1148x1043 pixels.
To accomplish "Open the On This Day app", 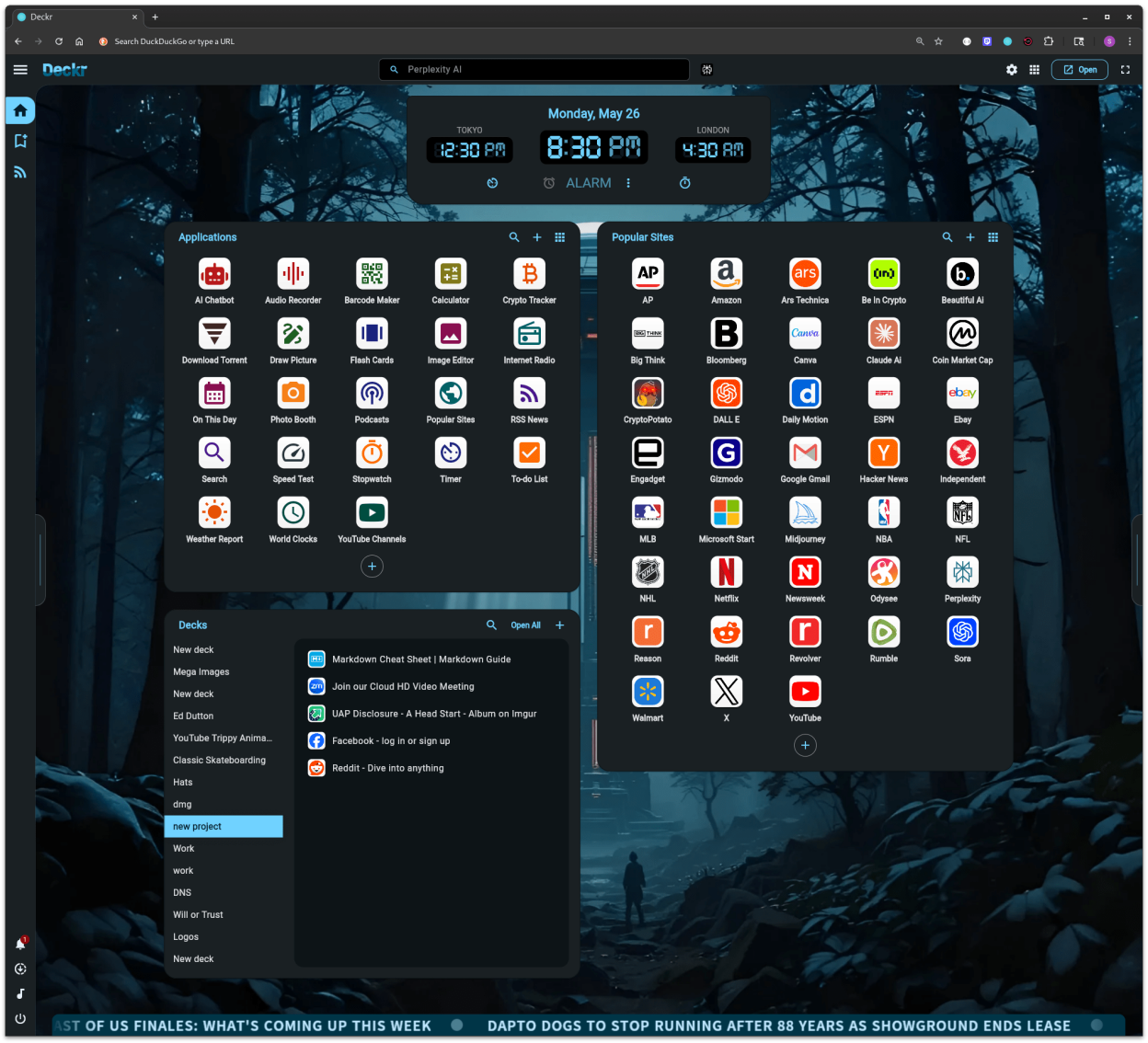I will (214, 394).
